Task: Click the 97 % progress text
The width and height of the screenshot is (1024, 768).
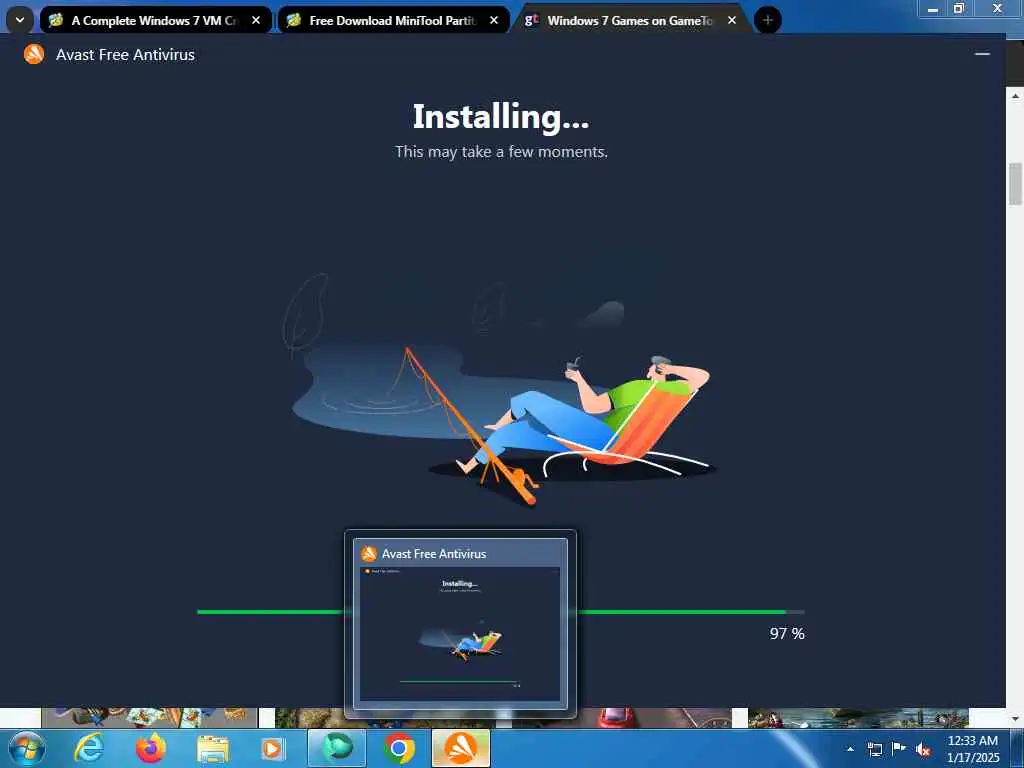Action: click(x=787, y=633)
